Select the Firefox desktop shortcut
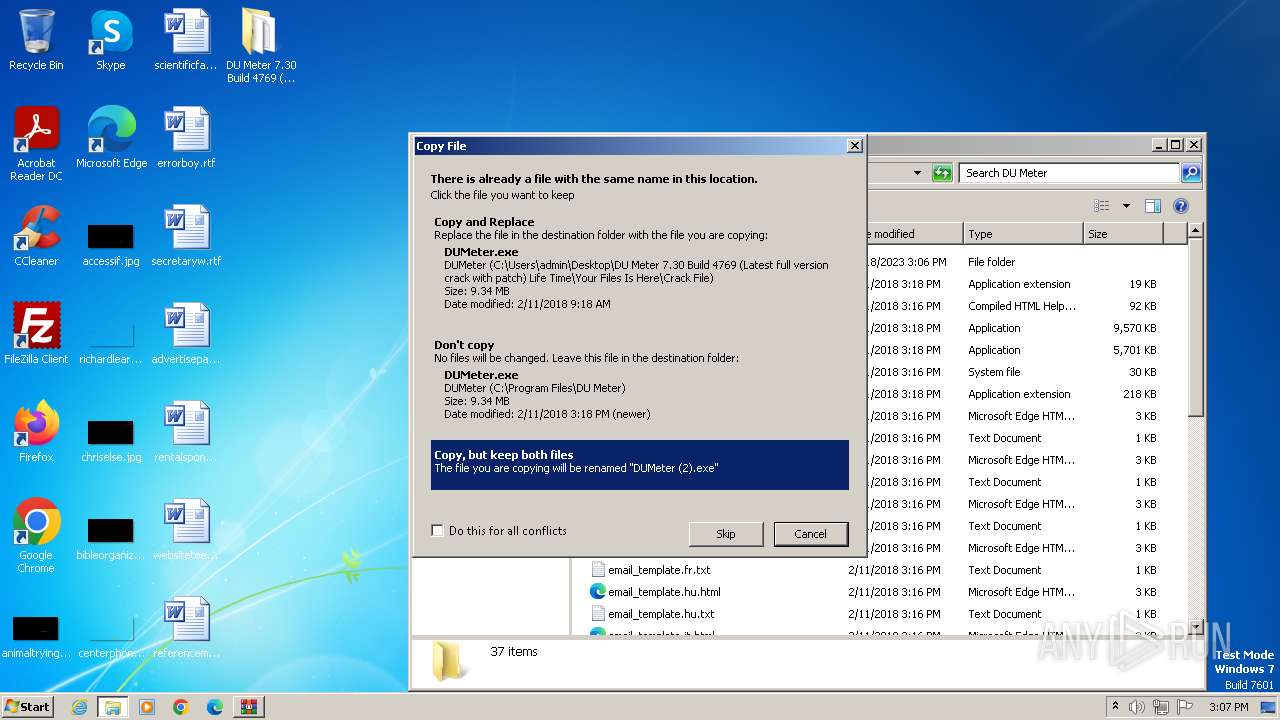 pos(36,432)
